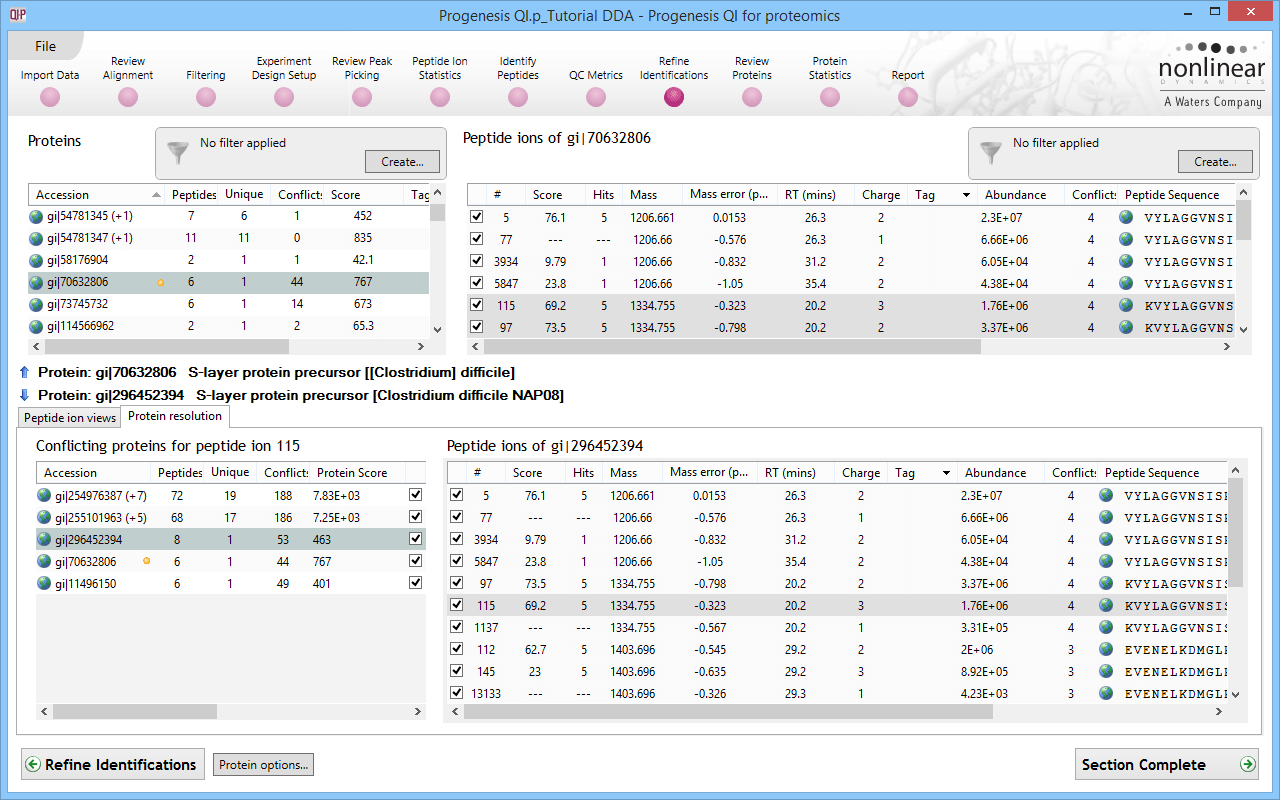The width and height of the screenshot is (1280, 800).
Task: Toggle checkbox for conflicting protein gi|255101963 (+5)
Action: 416,517
